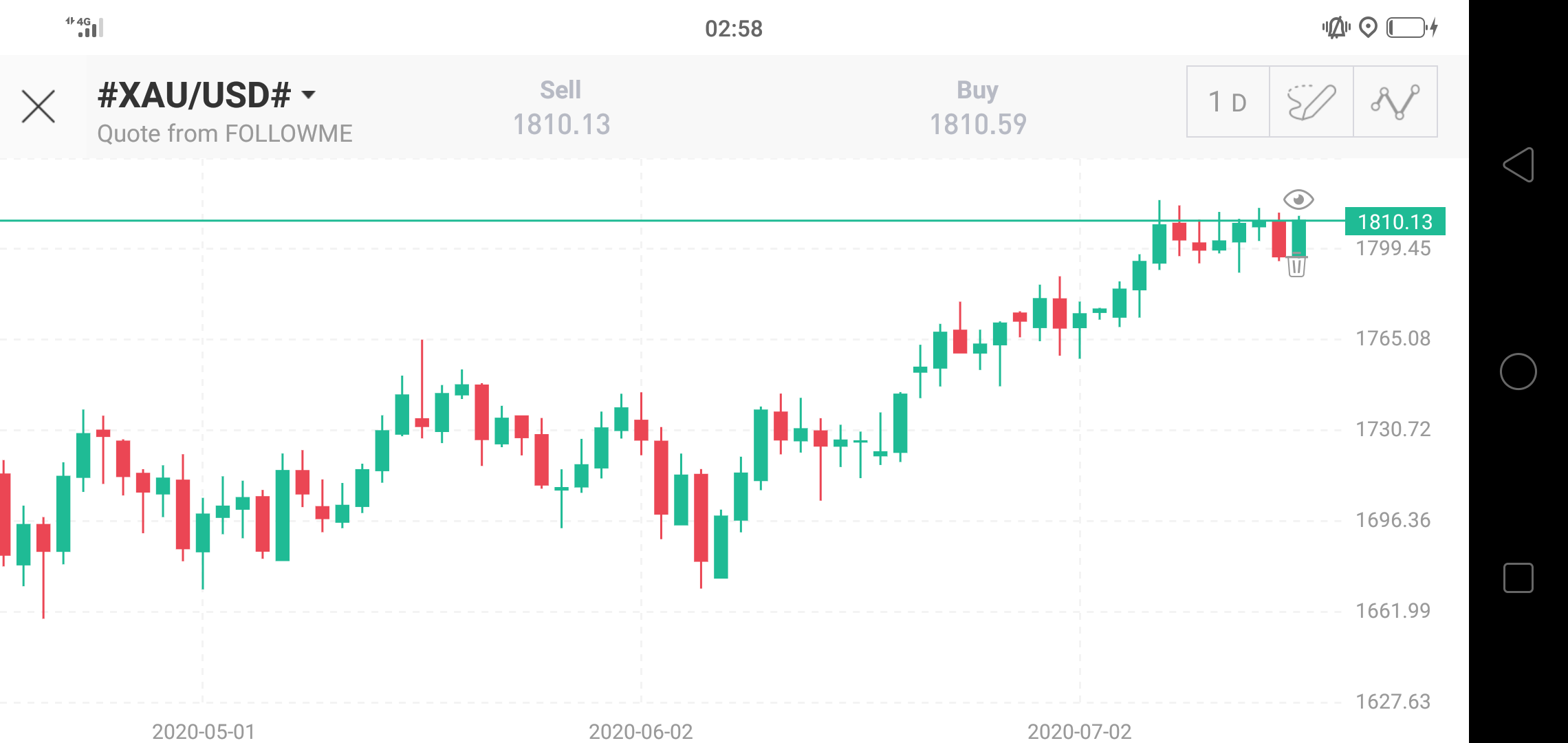This screenshot has height=743, width=1568.
Task: Tap the vibrate mode status icon
Action: pos(1336,28)
